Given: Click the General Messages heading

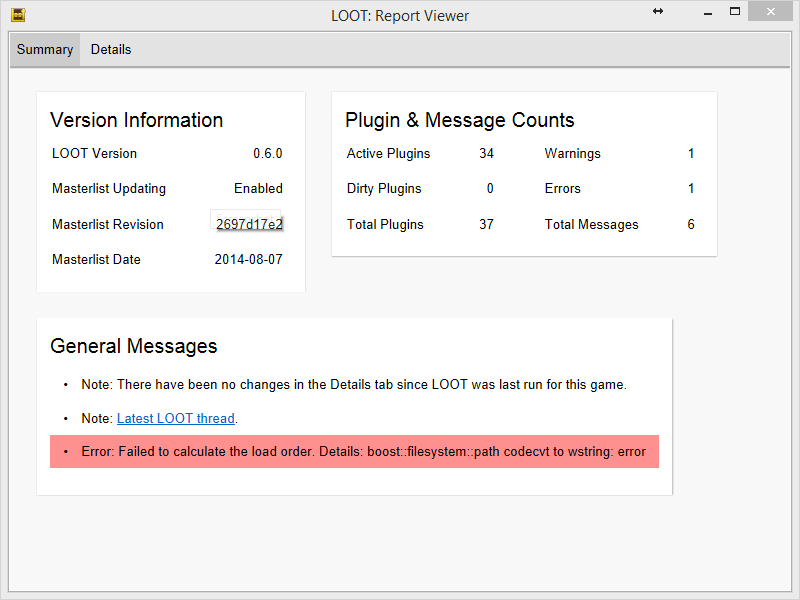Looking at the screenshot, I should tap(133, 346).
